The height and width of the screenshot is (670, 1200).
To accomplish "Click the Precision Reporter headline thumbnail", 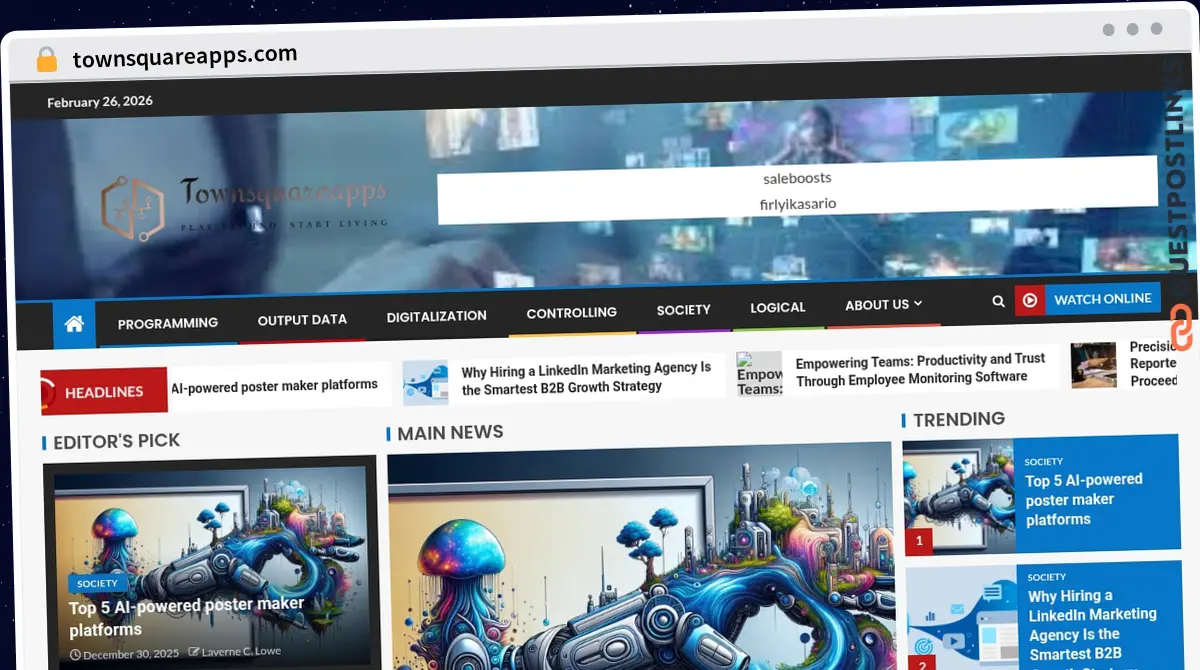I will pos(1093,365).
